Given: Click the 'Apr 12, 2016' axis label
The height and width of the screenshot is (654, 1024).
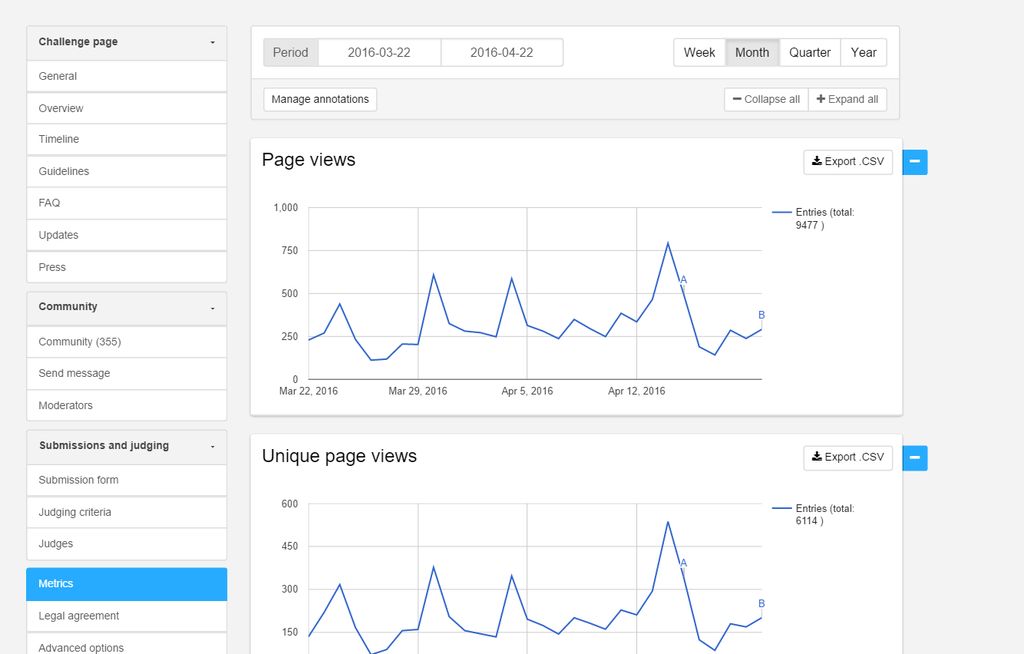Looking at the screenshot, I should click(637, 391).
